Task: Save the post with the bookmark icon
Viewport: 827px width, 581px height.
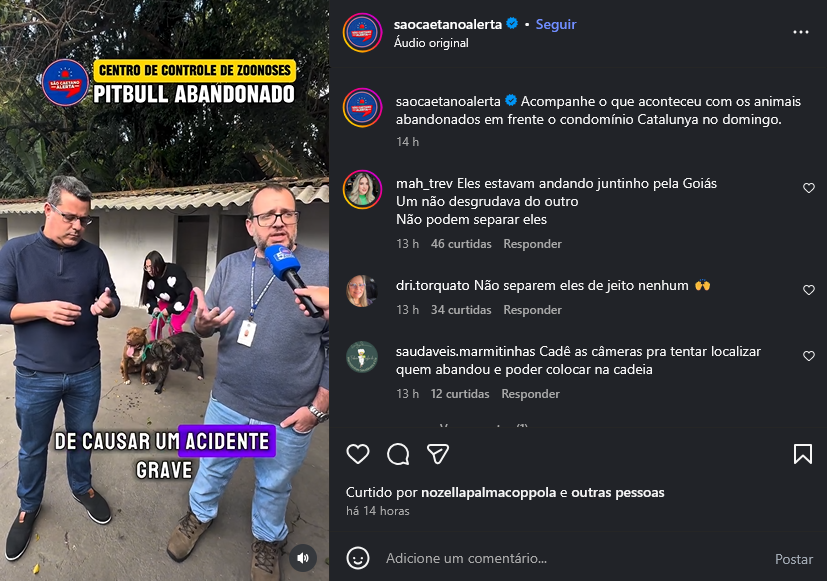Action: pyautogui.click(x=803, y=454)
